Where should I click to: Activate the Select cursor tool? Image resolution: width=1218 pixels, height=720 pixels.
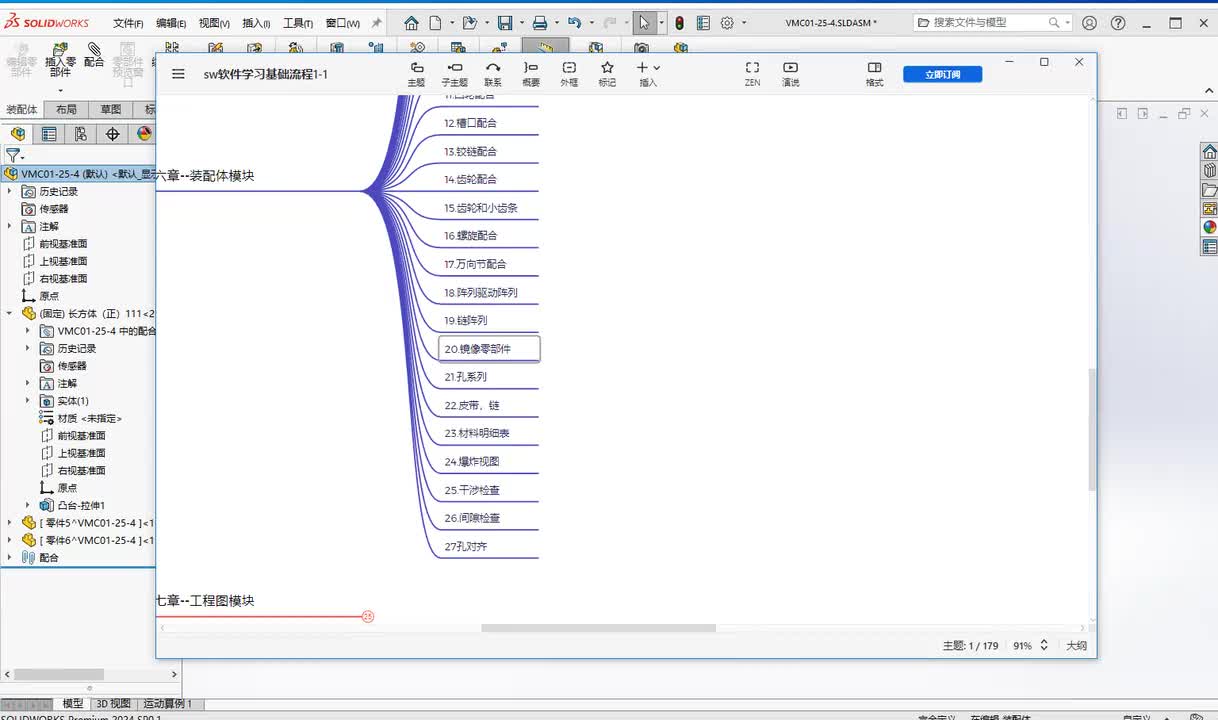(645, 23)
